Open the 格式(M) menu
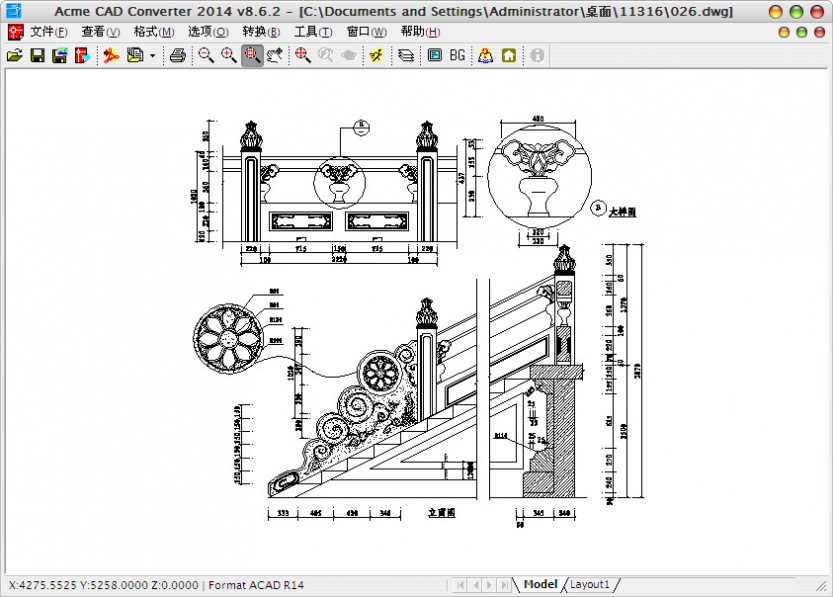 point(154,32)
